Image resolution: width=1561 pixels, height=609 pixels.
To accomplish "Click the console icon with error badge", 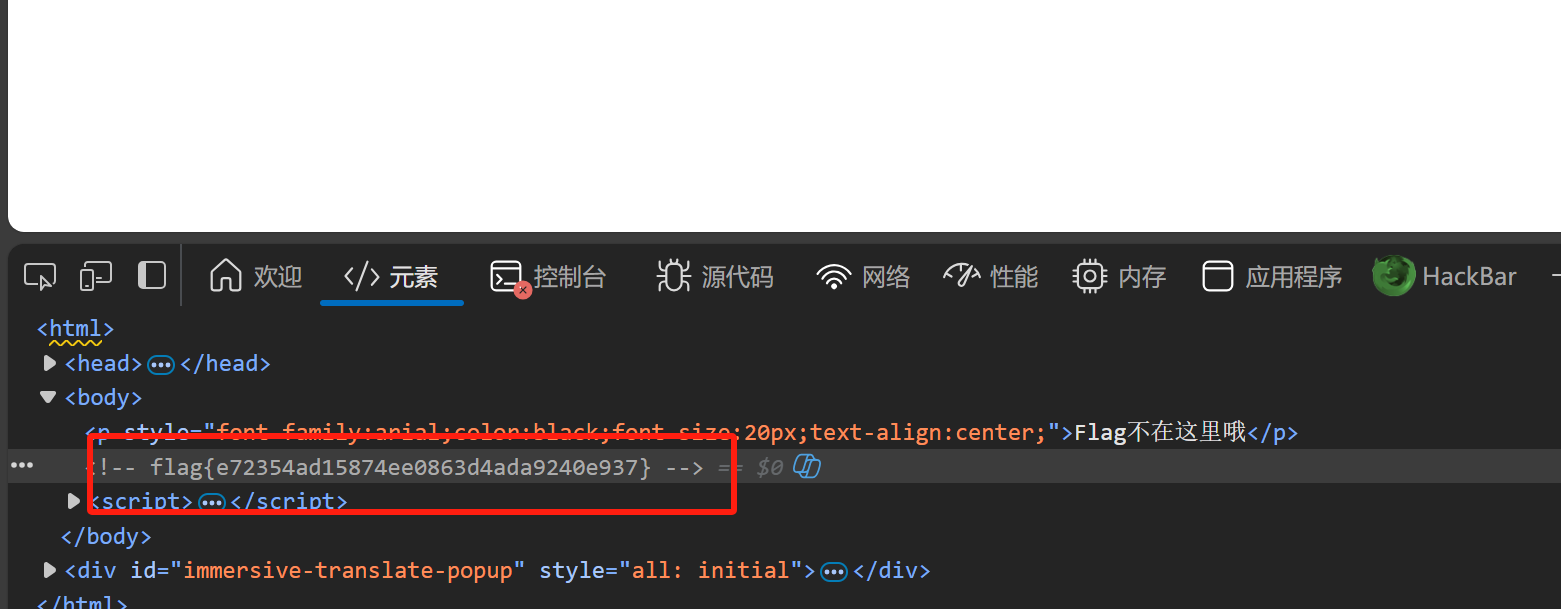I will point(510,278).
